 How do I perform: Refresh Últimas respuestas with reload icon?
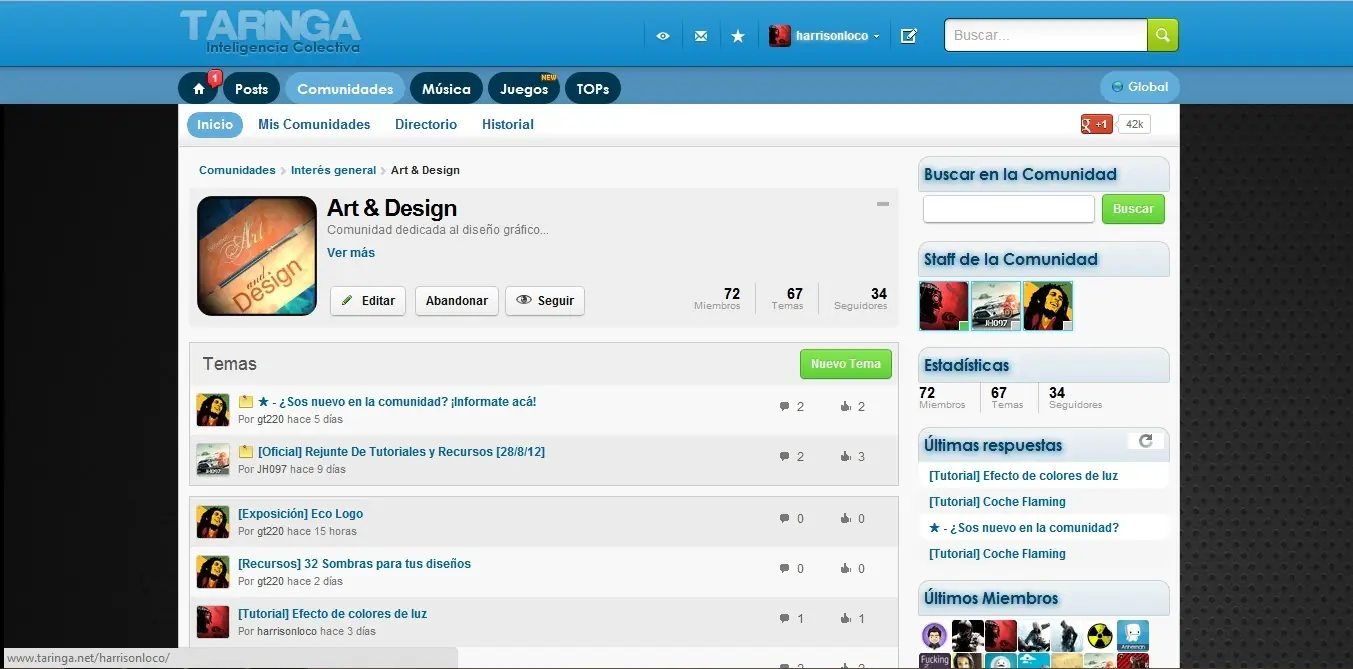(1146, 441)
